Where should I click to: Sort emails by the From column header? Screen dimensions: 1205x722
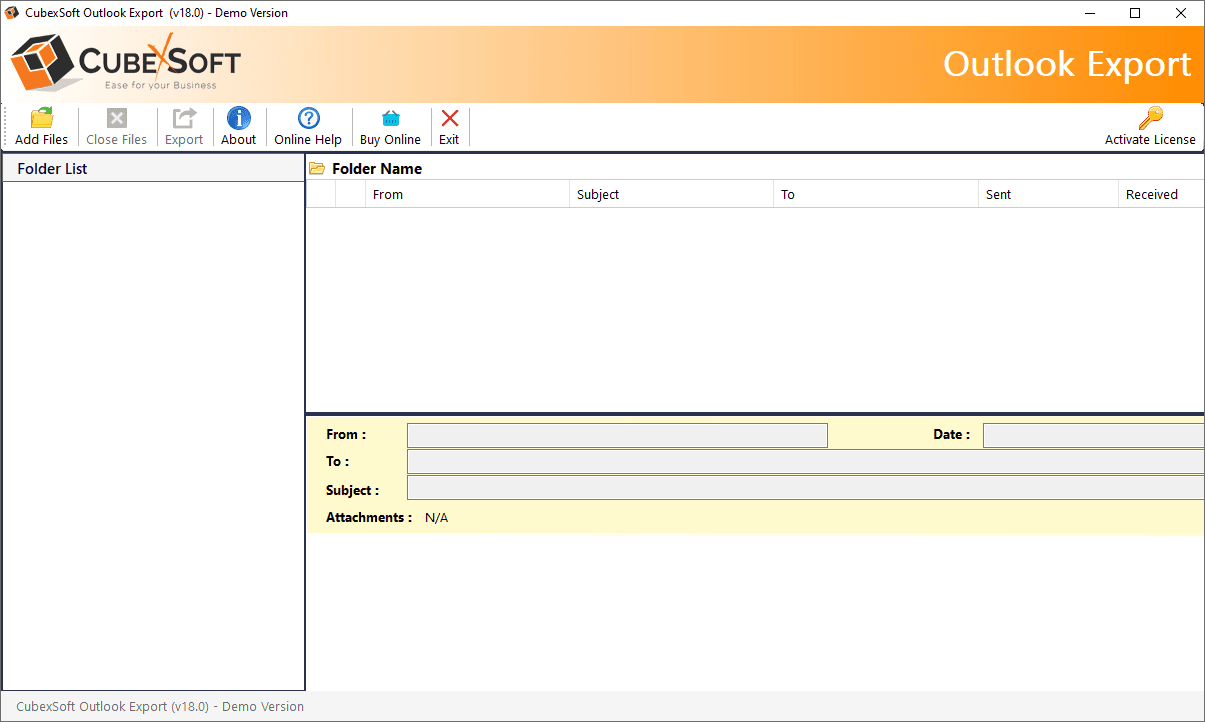tap(467, 194)
